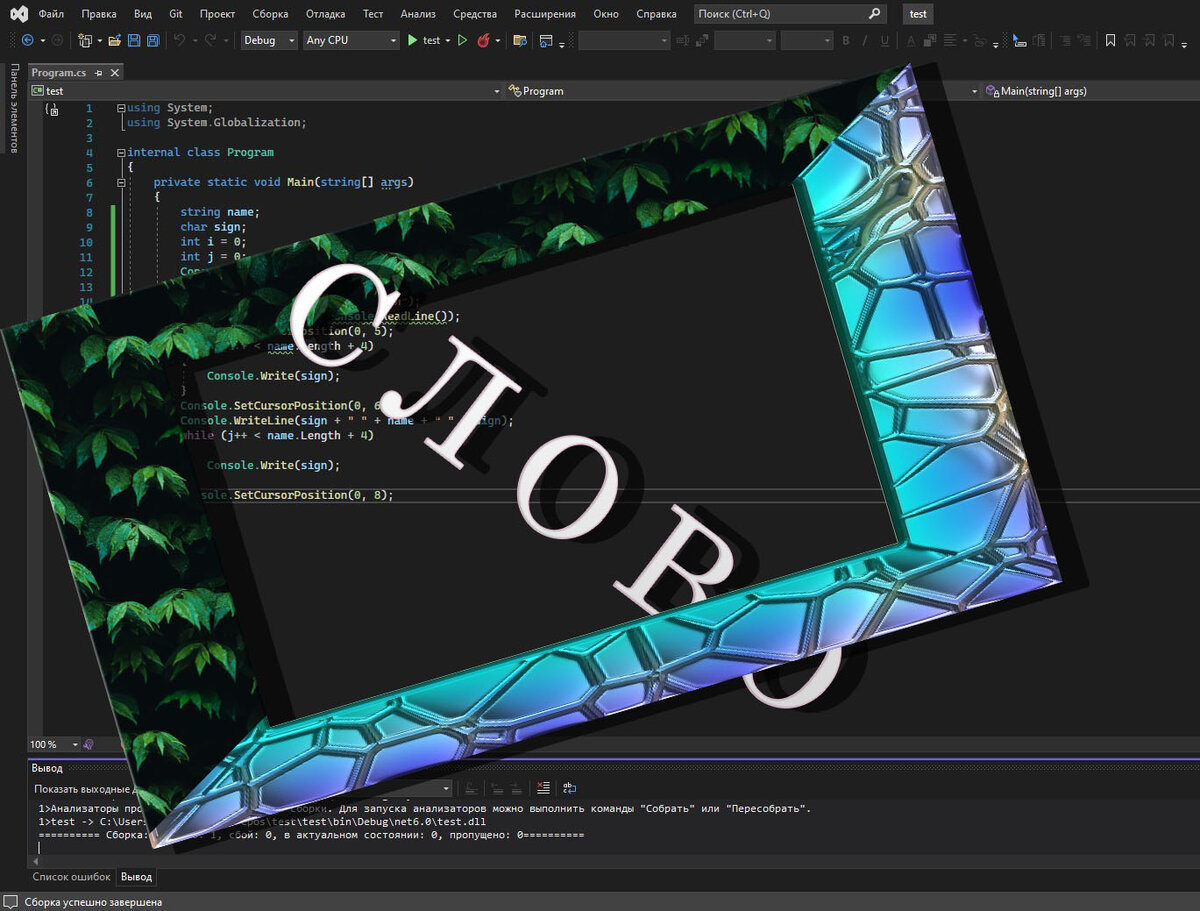The width and height of the screenshot is (1200, 911).
Task: Open the Main(string[] args) member dropdown
Action: click(x=1090, y=91)
